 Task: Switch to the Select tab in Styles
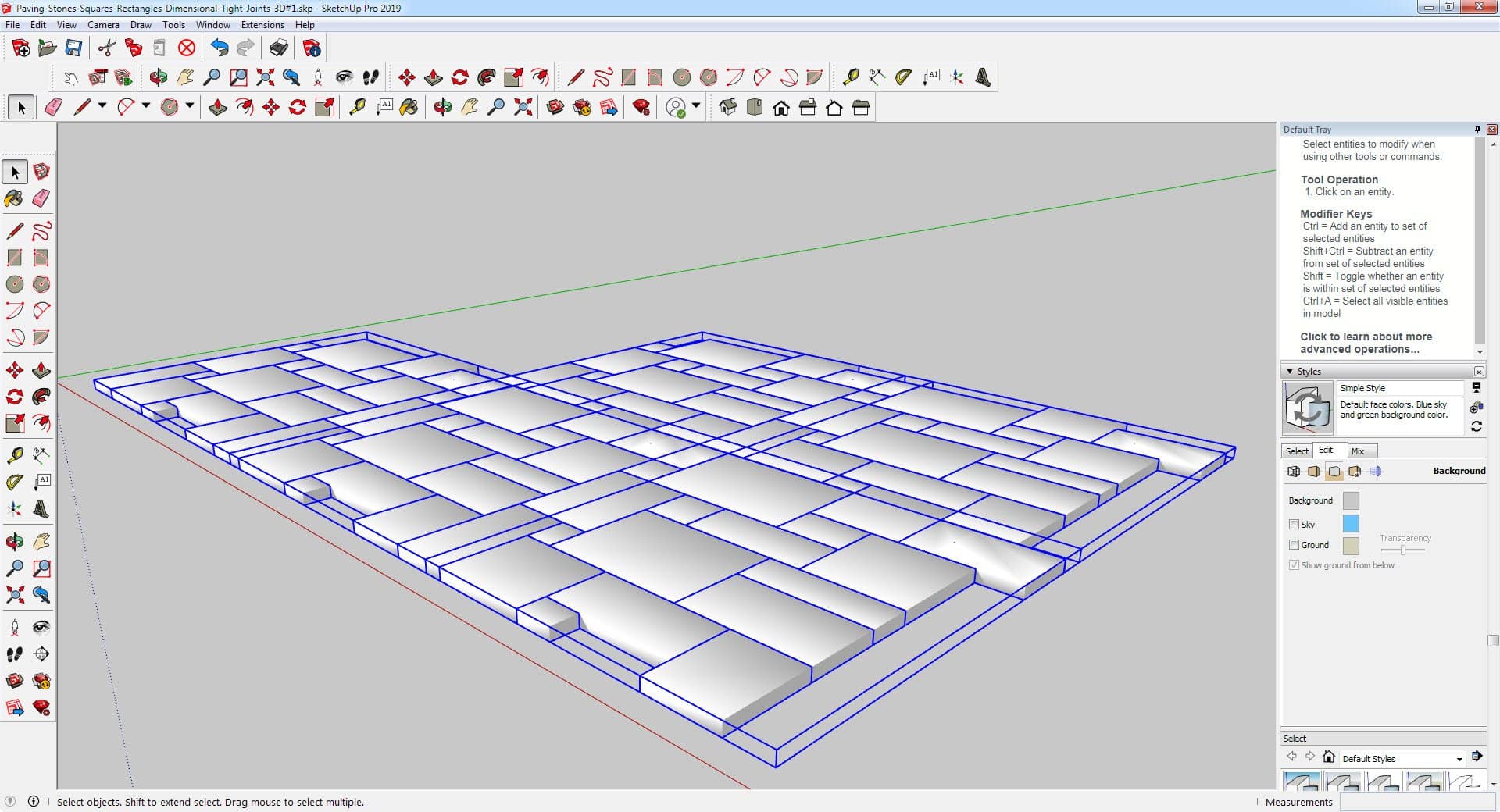click(x=1297, y=451)
